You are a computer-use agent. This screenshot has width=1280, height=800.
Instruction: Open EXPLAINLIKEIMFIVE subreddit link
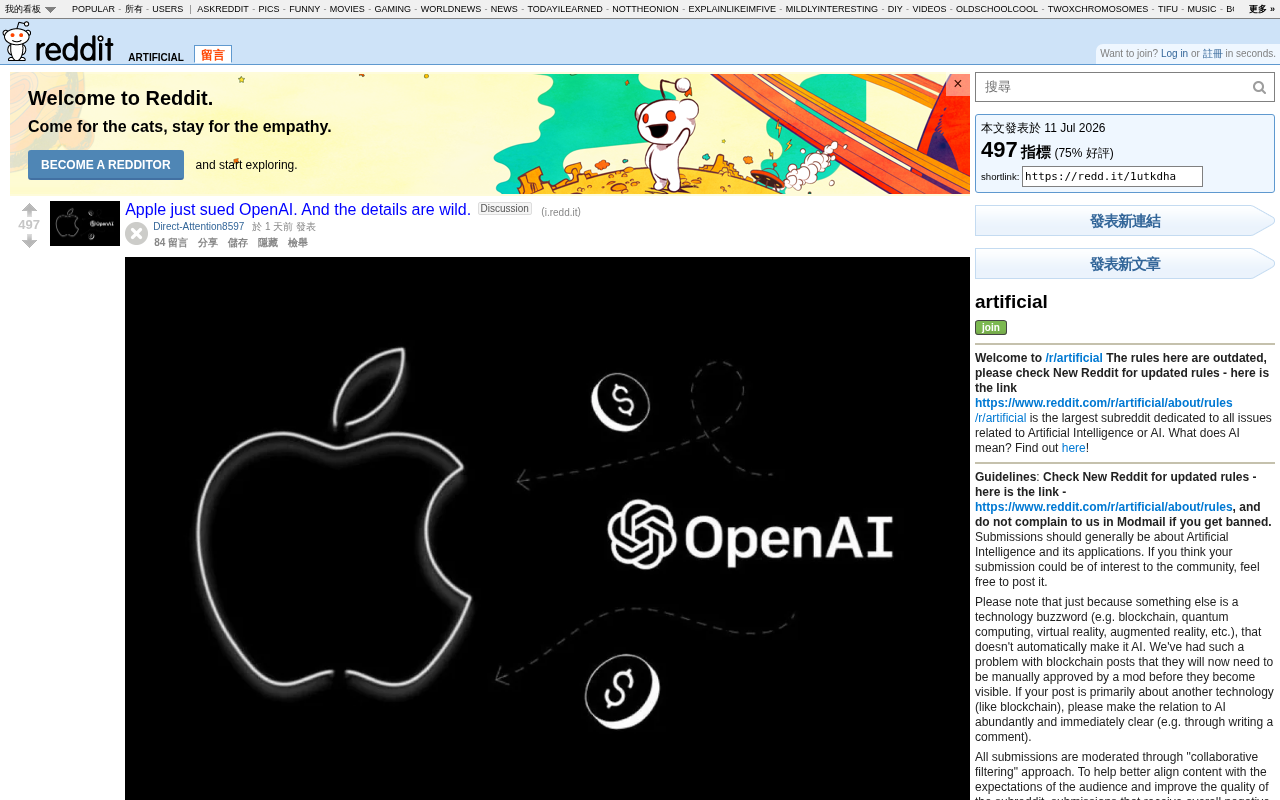coord(732,9)
